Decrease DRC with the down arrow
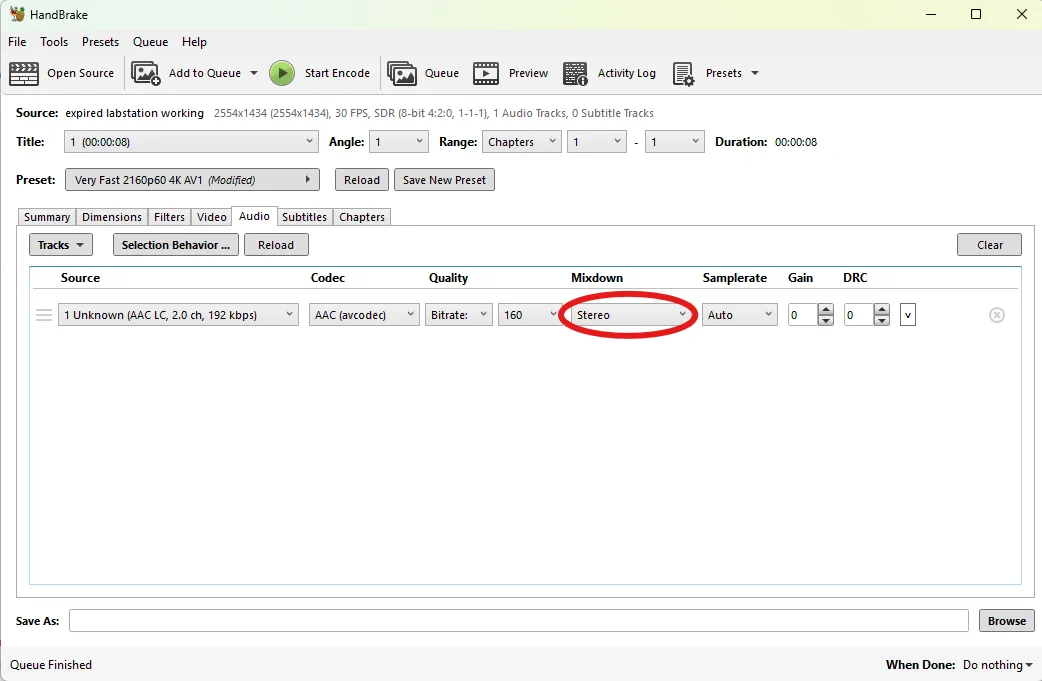 point(881,320)
